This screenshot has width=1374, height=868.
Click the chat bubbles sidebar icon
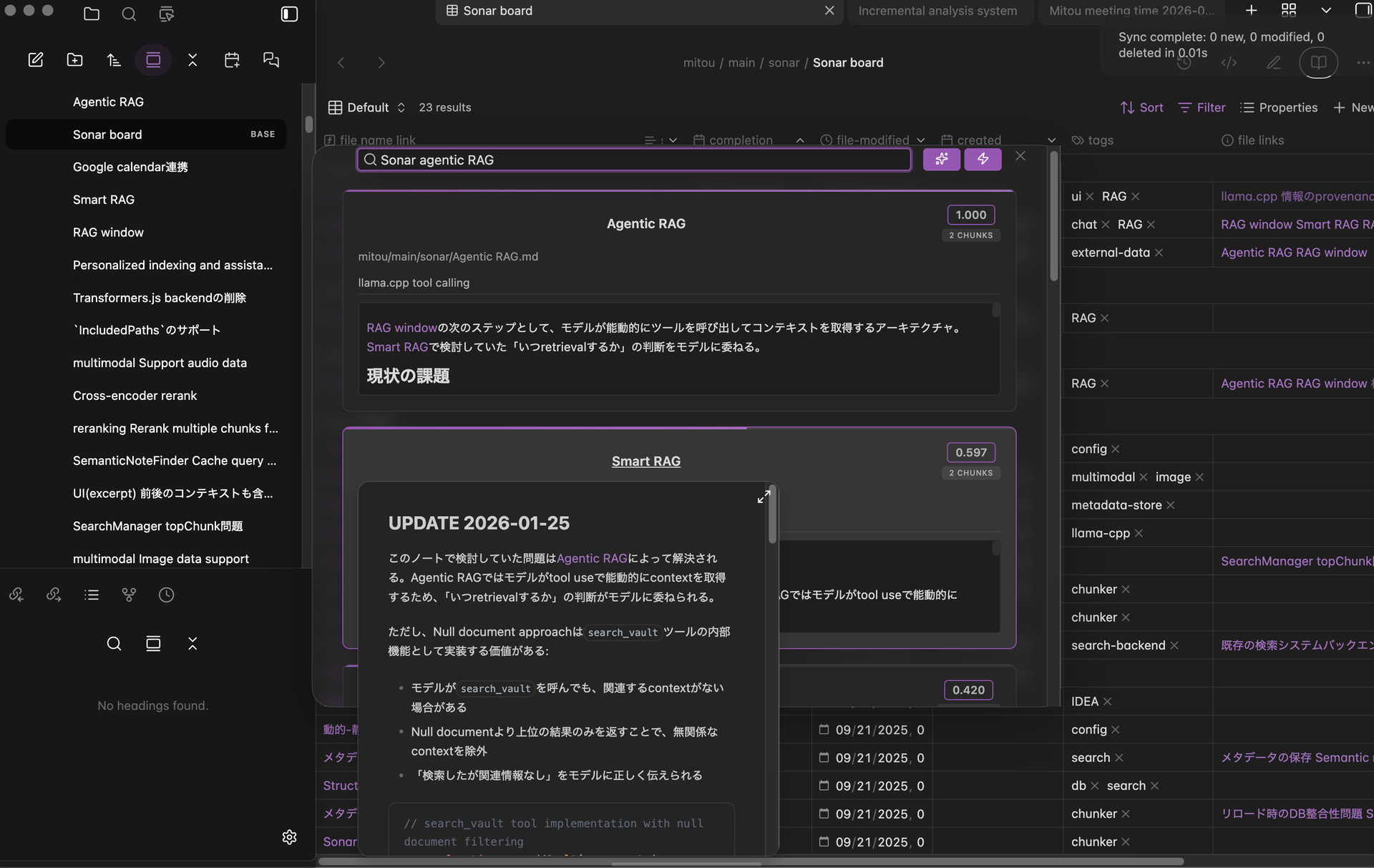coord(271,60)
